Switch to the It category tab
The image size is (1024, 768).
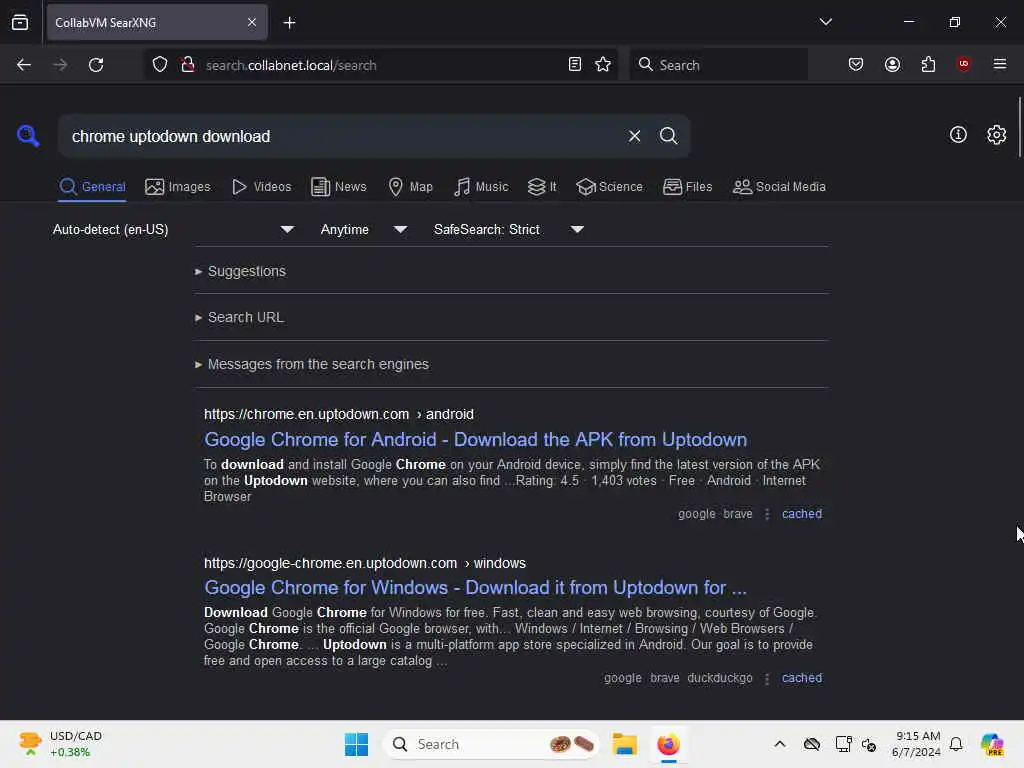(542, 187)
